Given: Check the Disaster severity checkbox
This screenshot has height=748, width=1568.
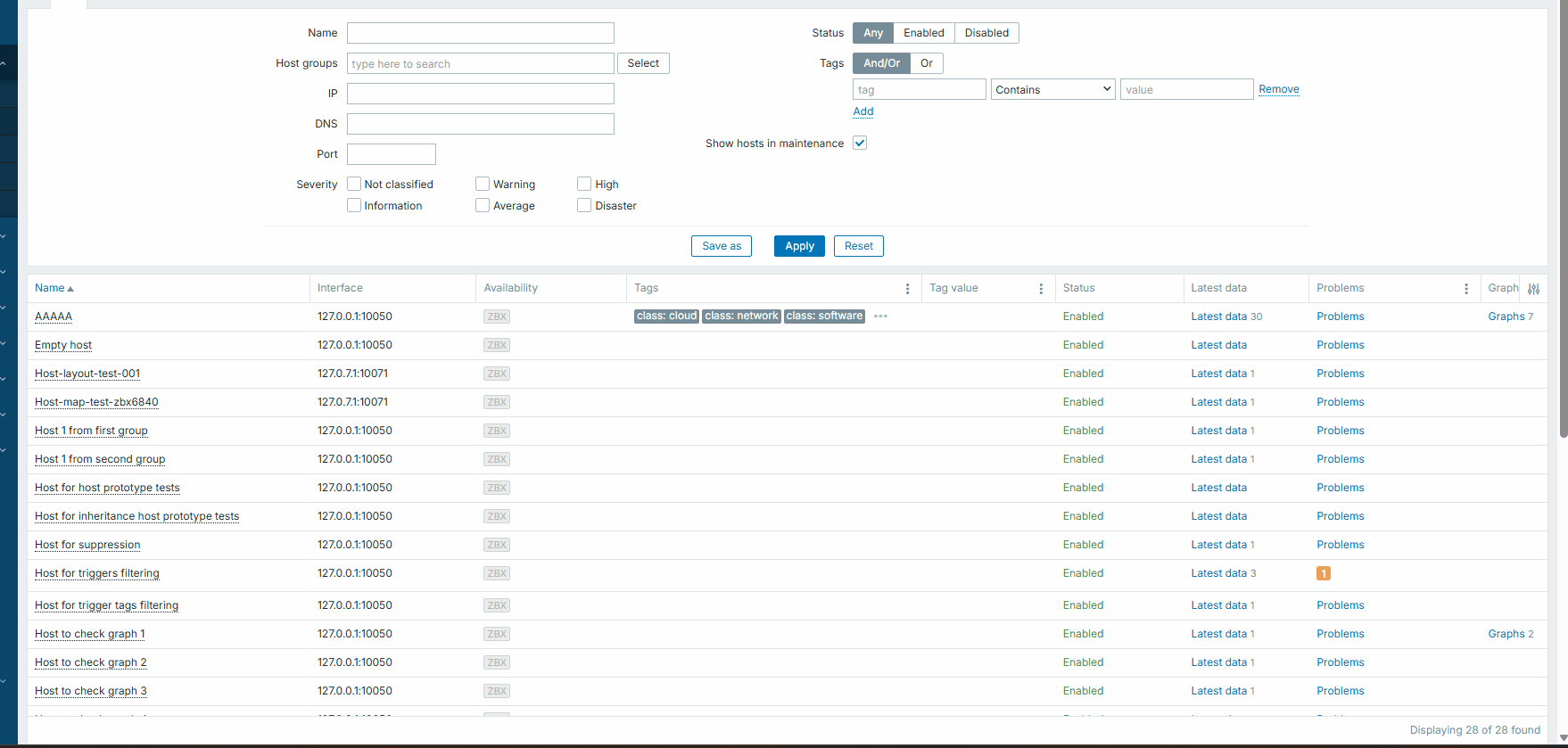Looking at the screenshot, I should (584, 206).
